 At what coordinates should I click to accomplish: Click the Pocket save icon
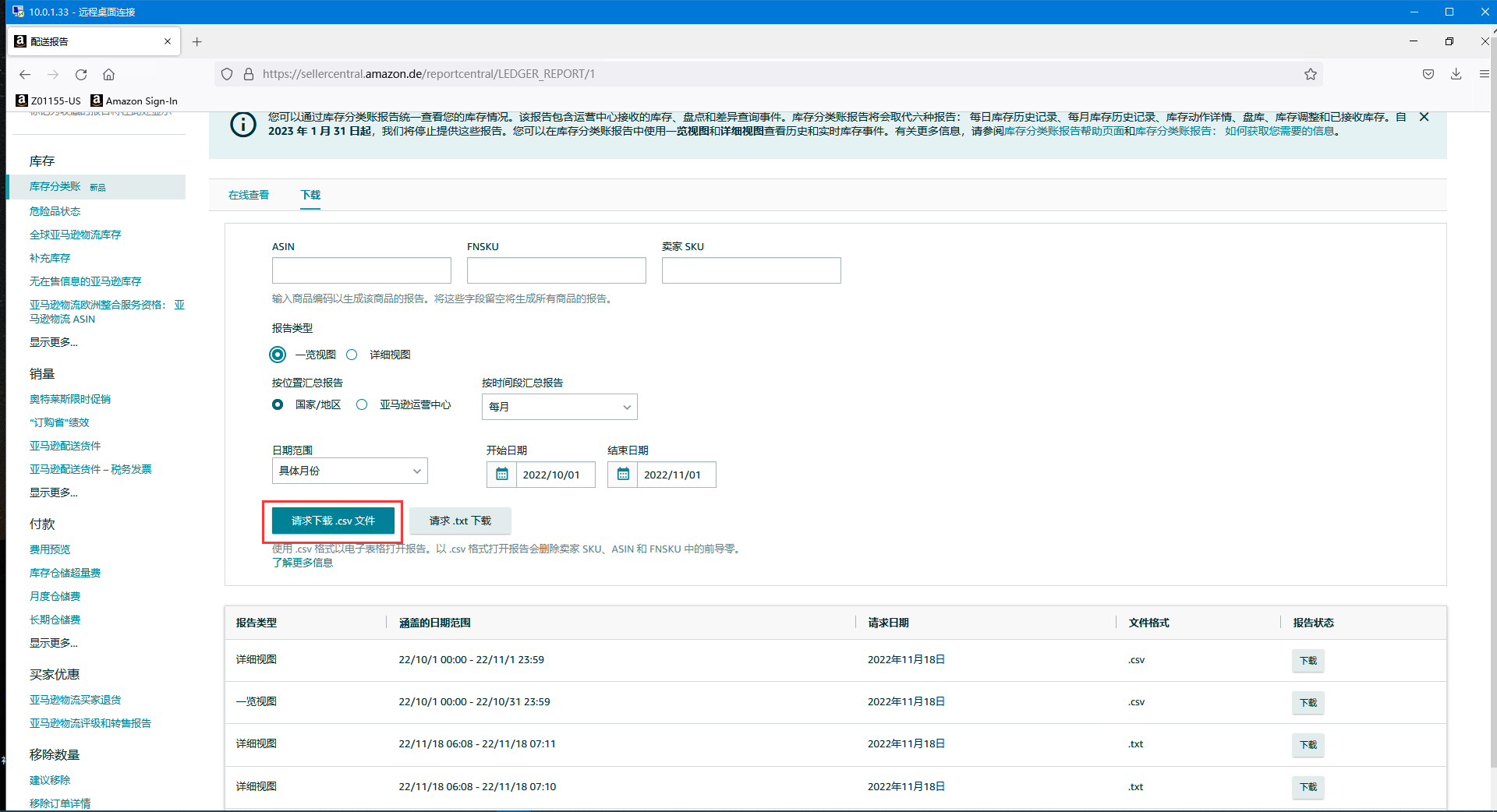pyautogui.click(x=1428, y=74)
